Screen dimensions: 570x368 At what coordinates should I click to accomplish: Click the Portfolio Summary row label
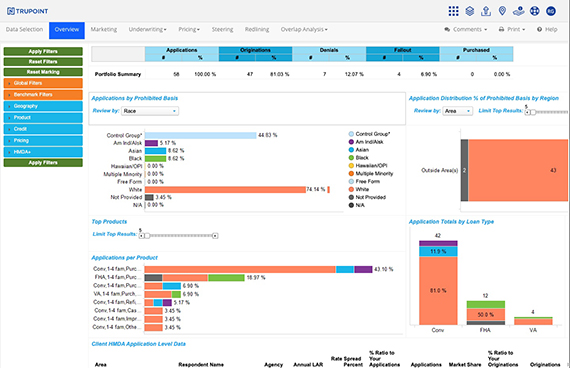click(118, 74)
